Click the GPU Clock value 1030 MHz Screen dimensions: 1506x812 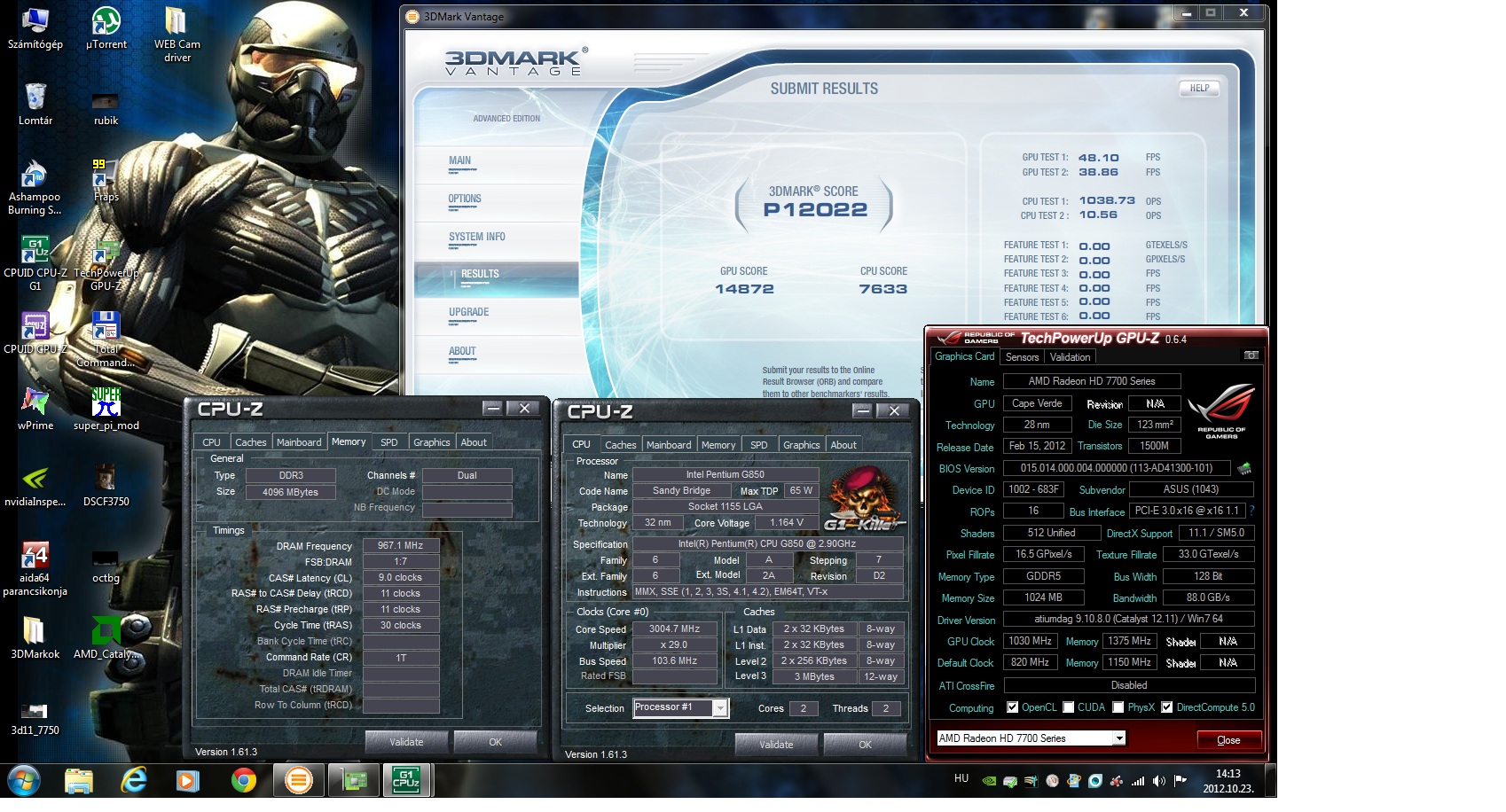point(1030,641)
